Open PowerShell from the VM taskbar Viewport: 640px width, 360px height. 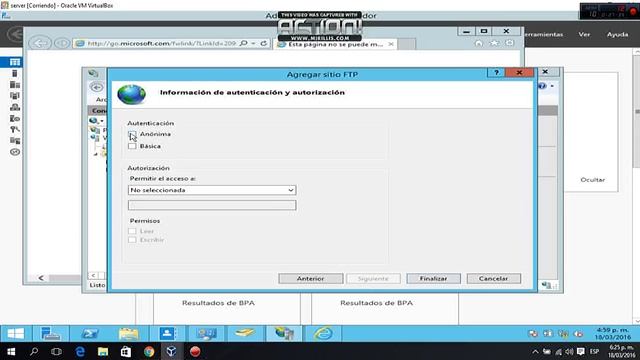(x=90, y=333)
